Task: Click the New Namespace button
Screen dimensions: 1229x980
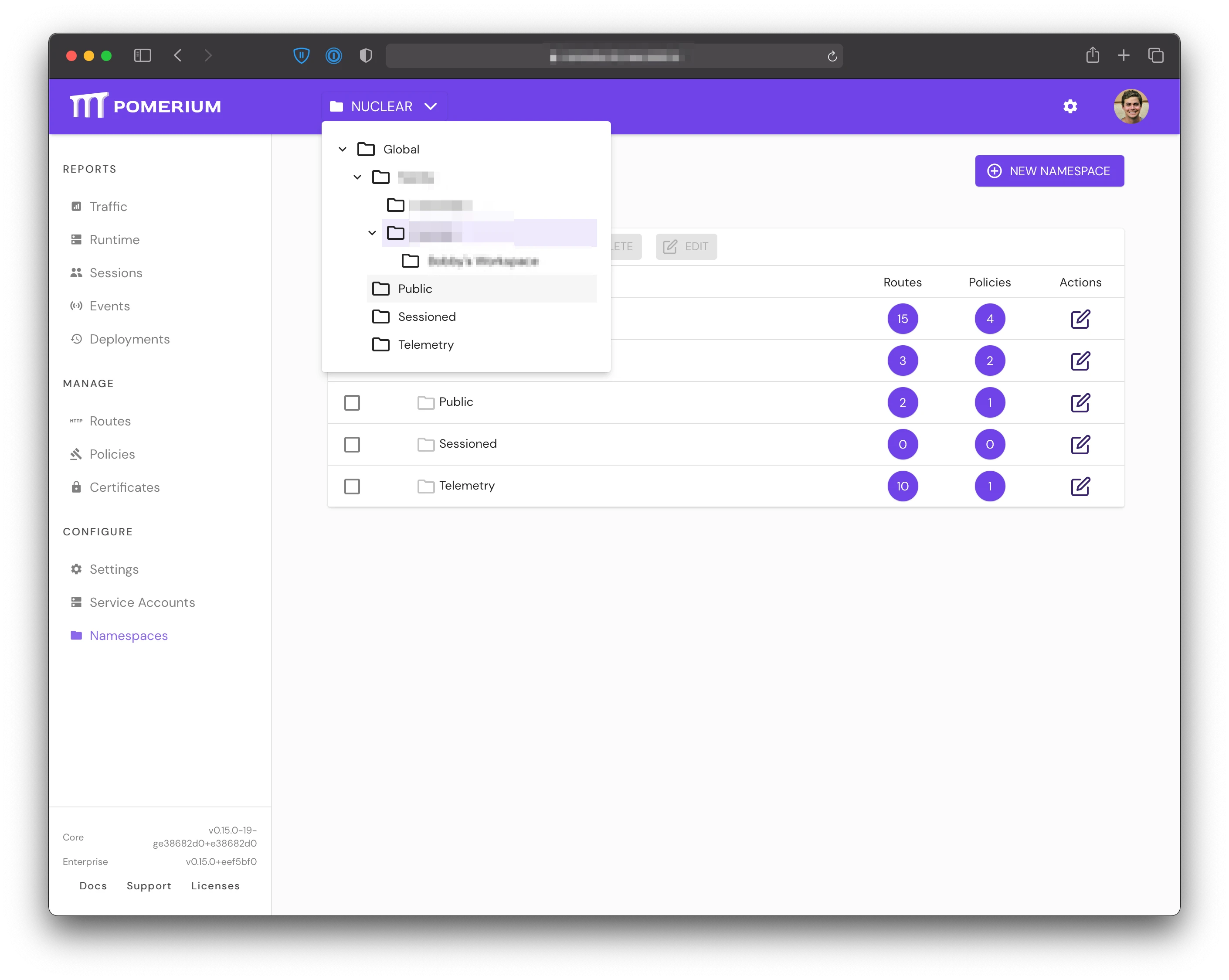Action: 1049,171
